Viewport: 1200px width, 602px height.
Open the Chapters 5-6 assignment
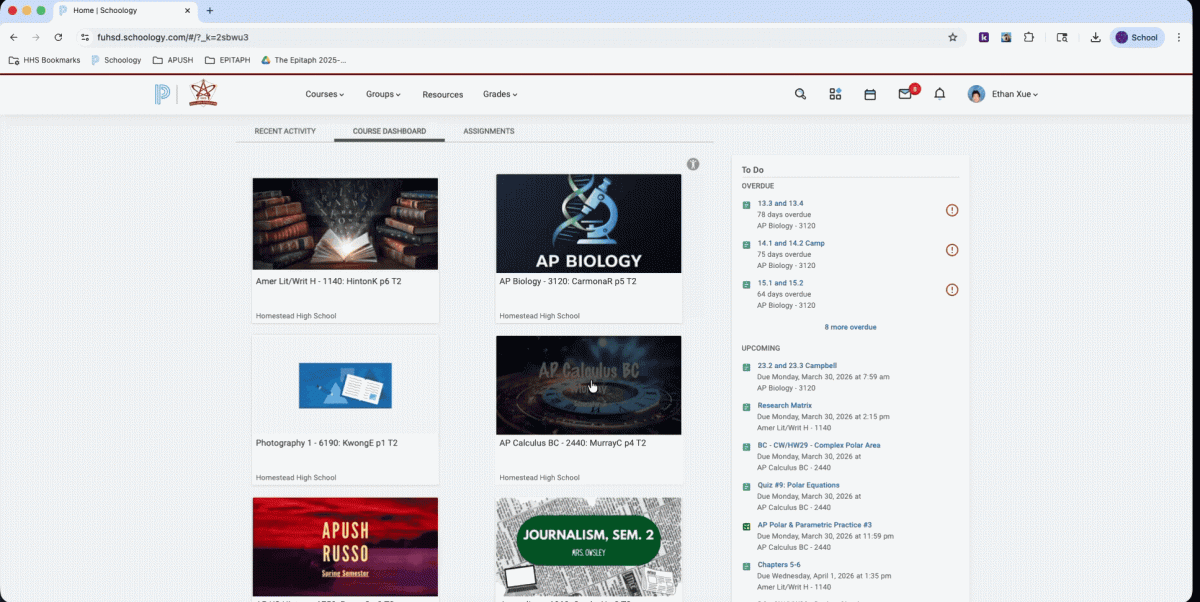pyautogui.click(x=779, y=565)
